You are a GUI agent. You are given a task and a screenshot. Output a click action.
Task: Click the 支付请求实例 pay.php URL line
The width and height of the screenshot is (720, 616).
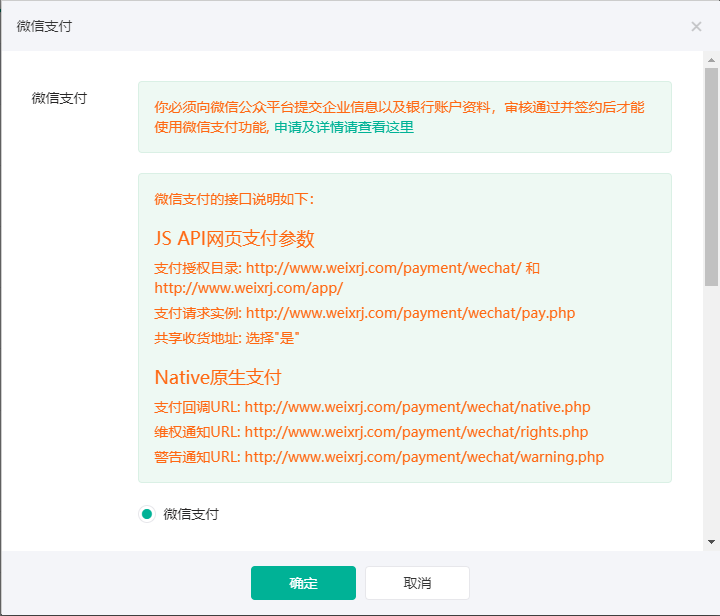click(x=365, y=313)
